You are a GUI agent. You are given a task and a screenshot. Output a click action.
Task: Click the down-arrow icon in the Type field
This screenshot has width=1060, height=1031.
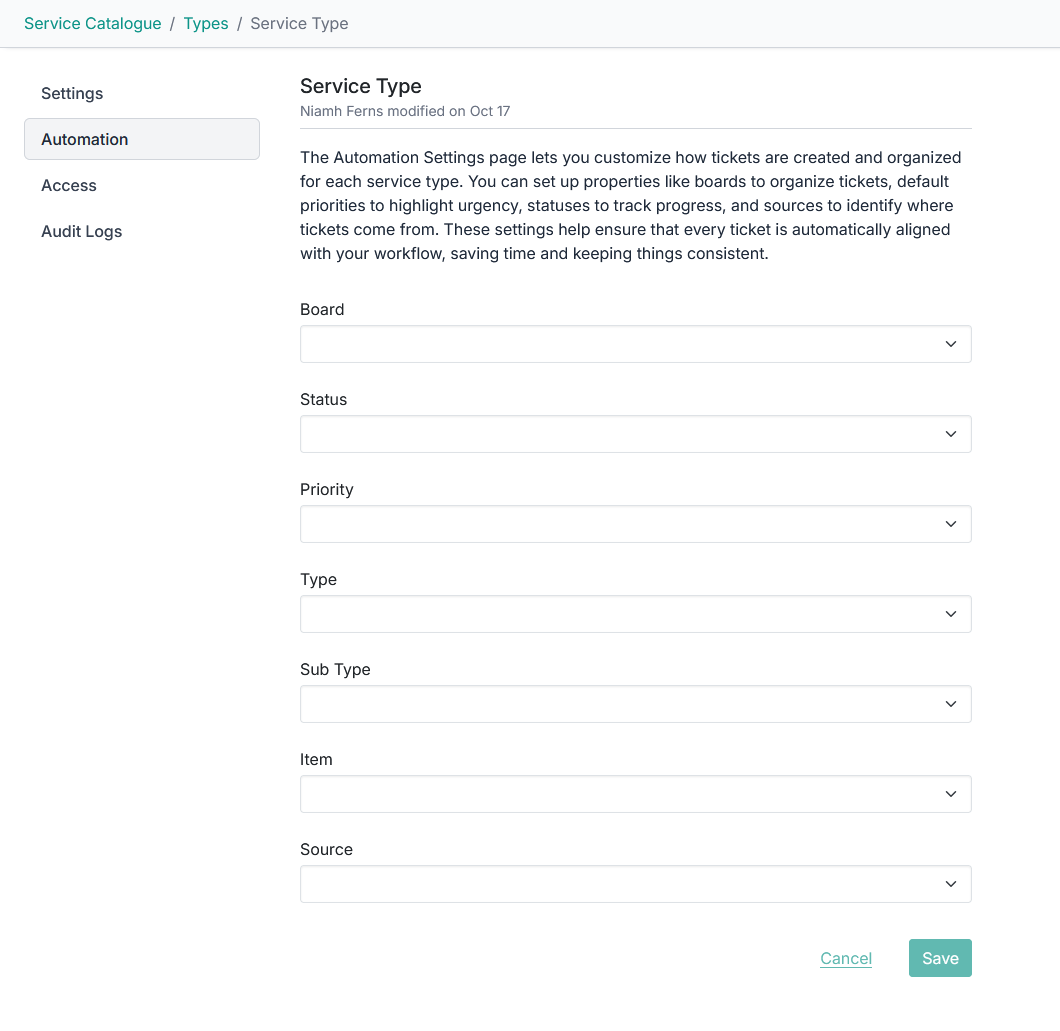[950, 614]
